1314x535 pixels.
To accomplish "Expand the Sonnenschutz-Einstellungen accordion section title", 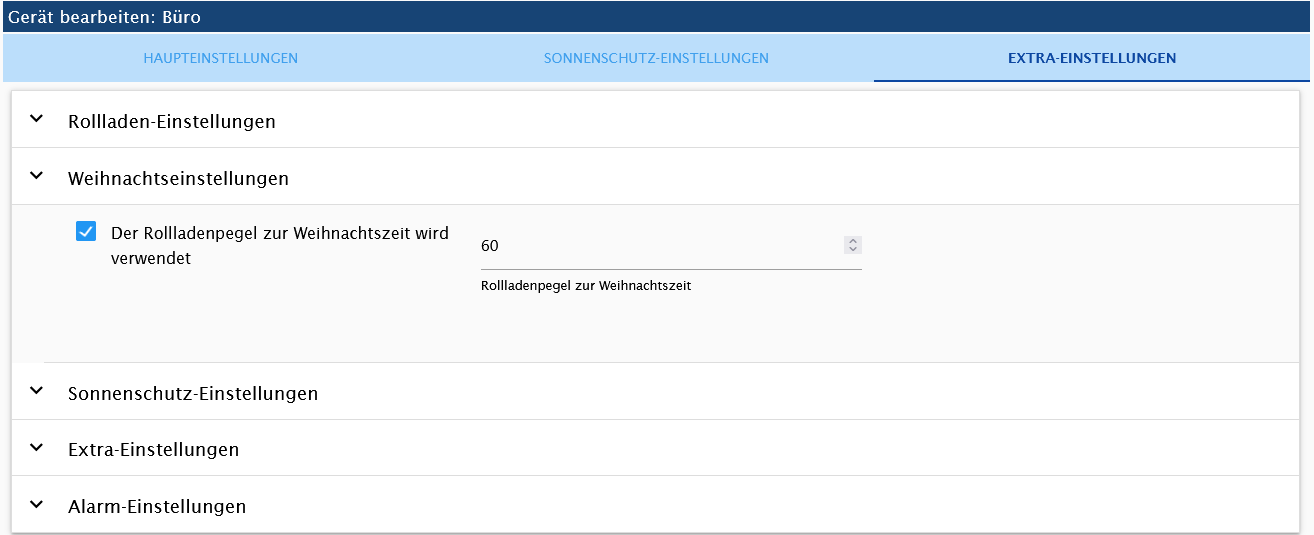I will 193,394.
